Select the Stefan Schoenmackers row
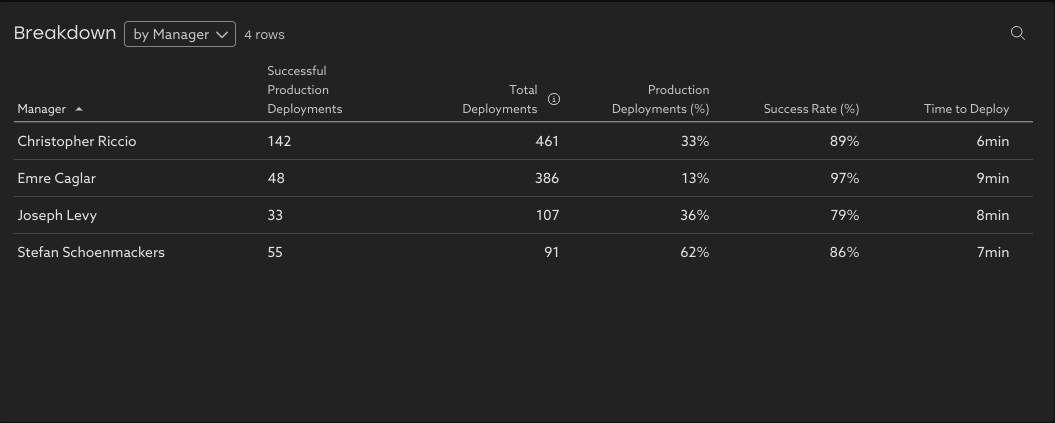Image resolution: width=1055 pixels, height=423 pixels. pyautogui.click(x=91, y=252)
